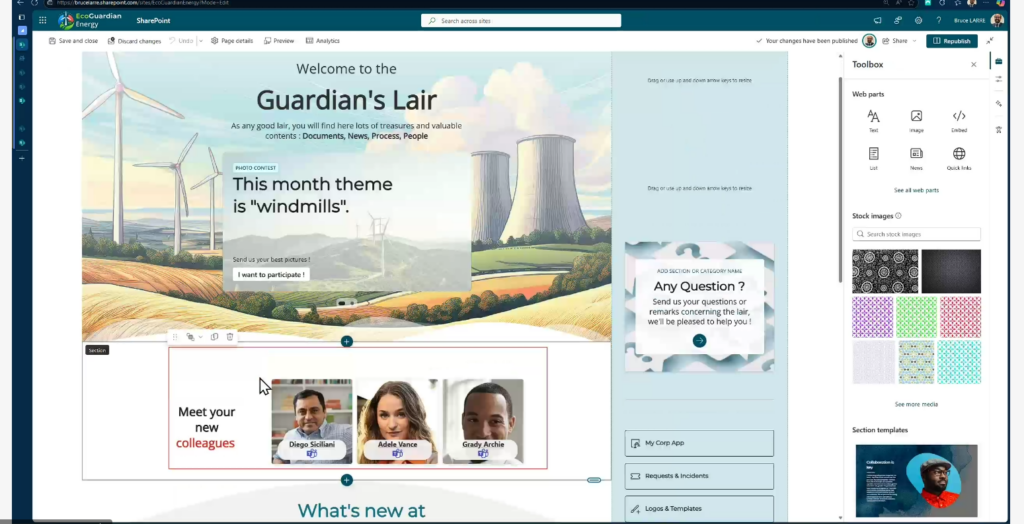Select Diego Siciliani's photo card
The width and height of the screenshot is (1024, 524).
coord(312,421)
